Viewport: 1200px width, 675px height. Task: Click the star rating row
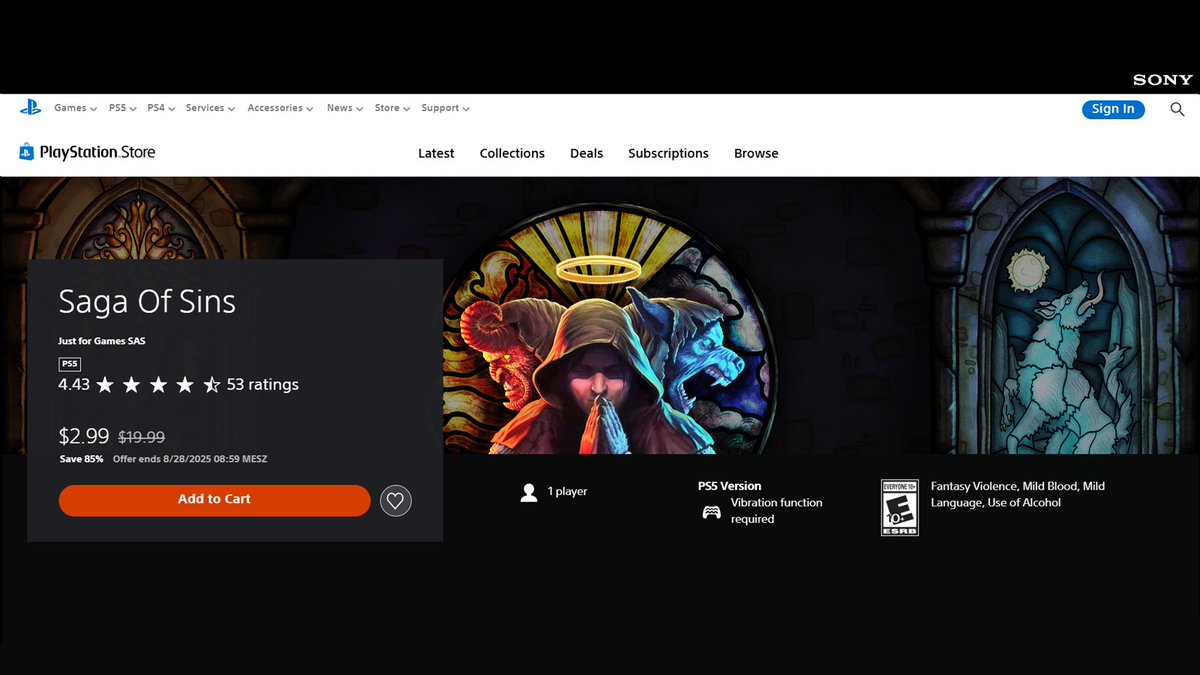point(159,385)
